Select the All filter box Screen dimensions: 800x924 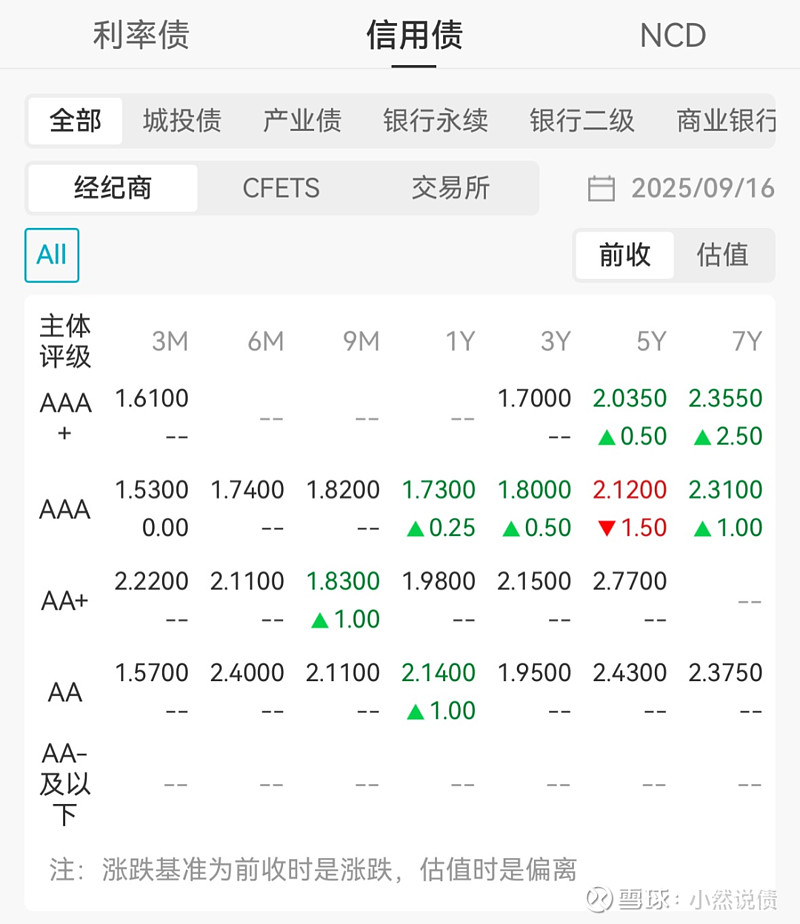51,255
